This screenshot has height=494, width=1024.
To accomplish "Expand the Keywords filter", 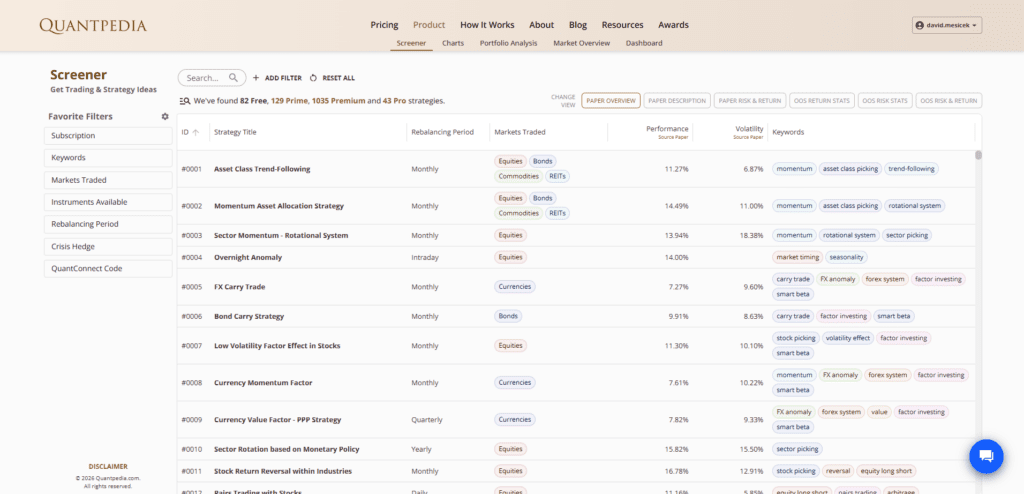I will [108, 157].
